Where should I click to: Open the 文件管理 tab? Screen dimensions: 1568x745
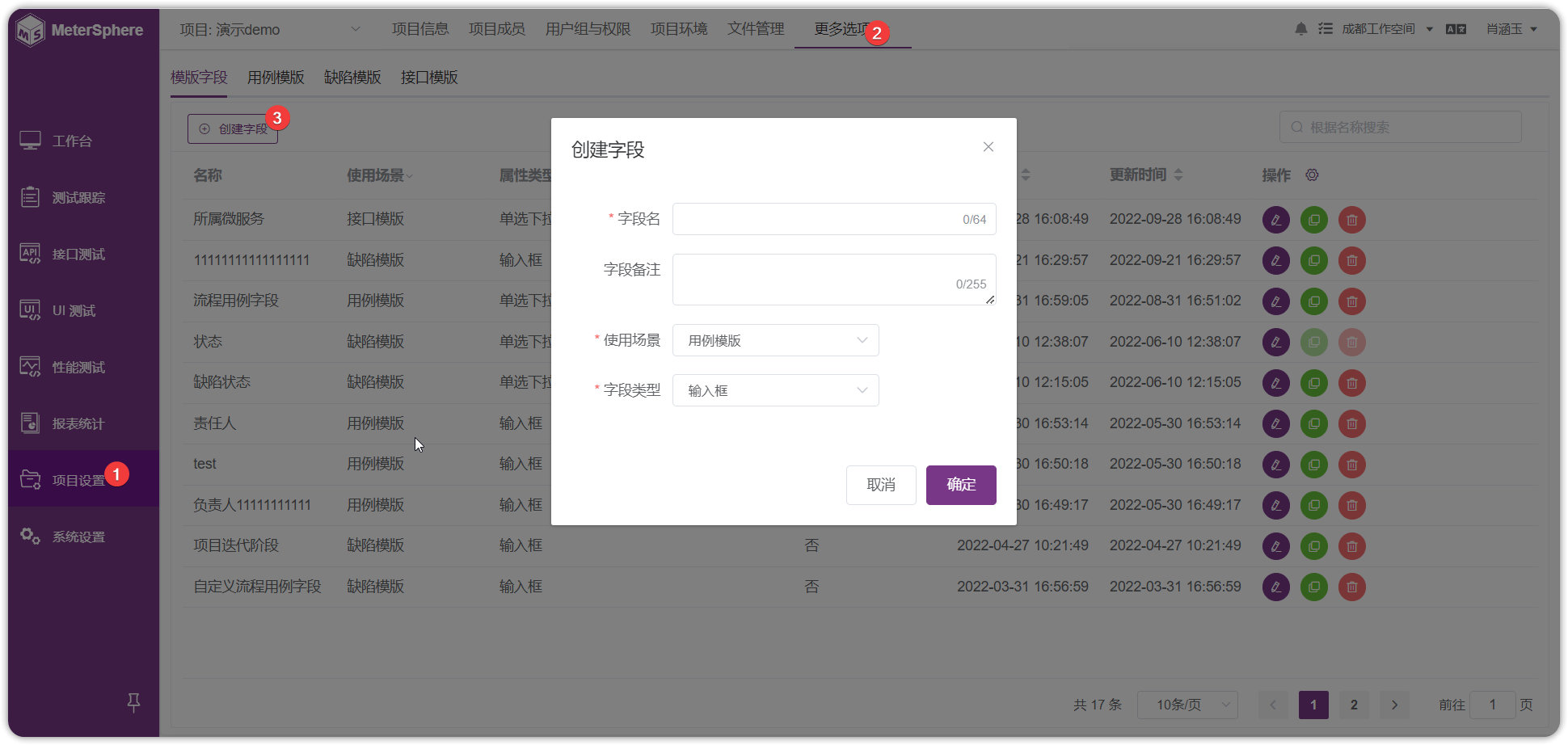point(756,29)
